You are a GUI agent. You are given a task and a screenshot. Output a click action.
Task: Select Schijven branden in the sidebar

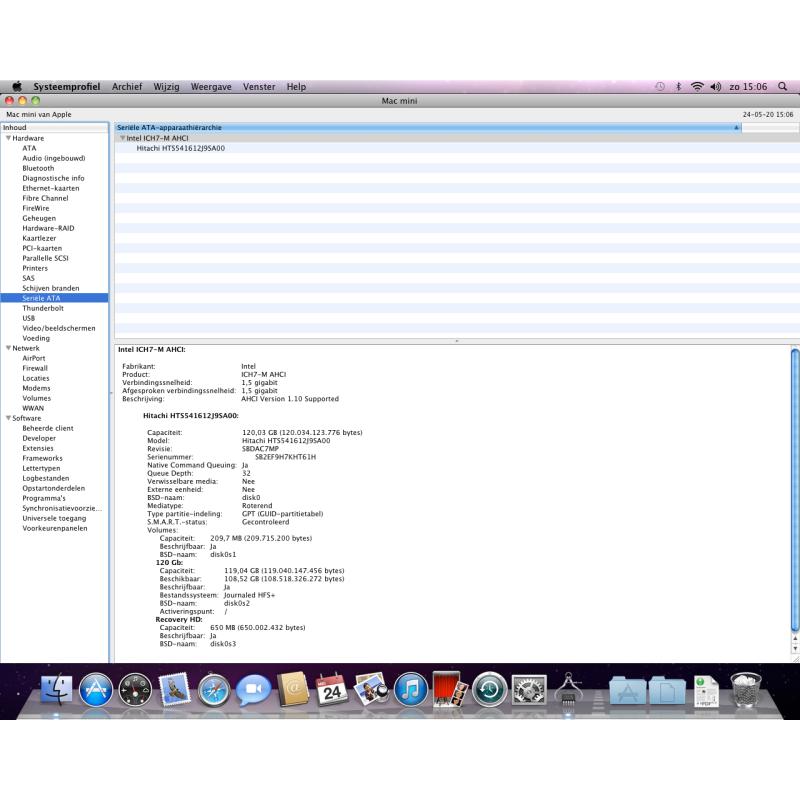51,288
